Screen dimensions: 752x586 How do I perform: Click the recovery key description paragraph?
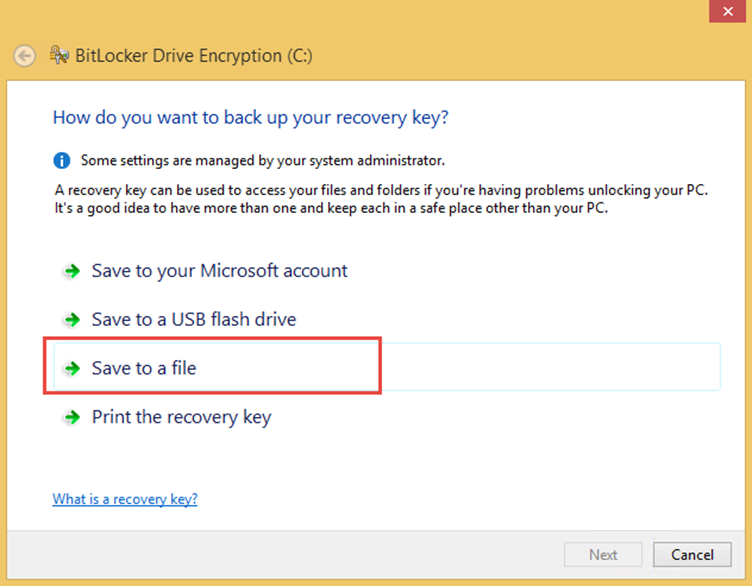coord(381,199)
